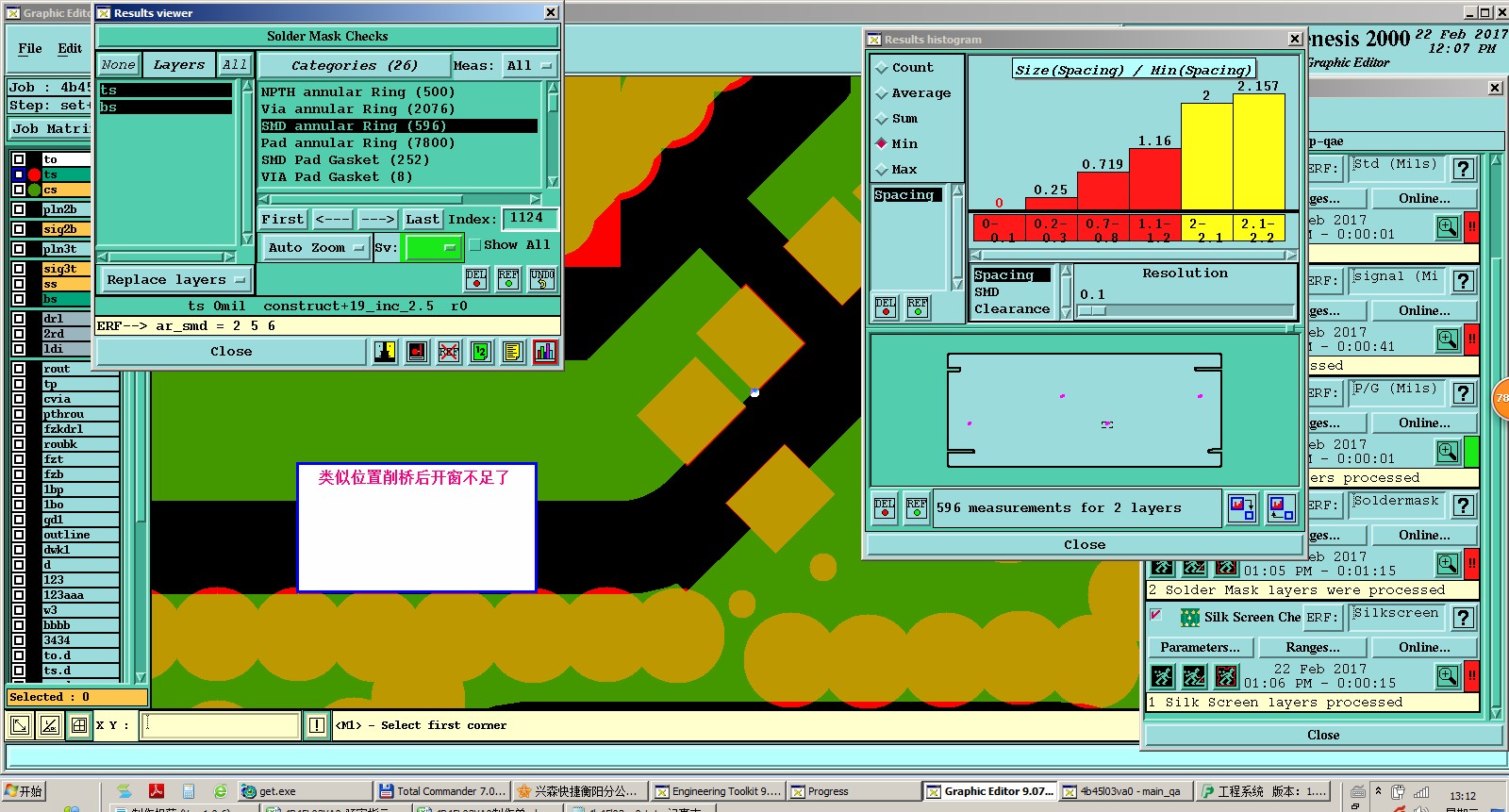Click the Last result navigation button
The width and height of the screenshot is (1509, 812).
click(x=423, y=219)
